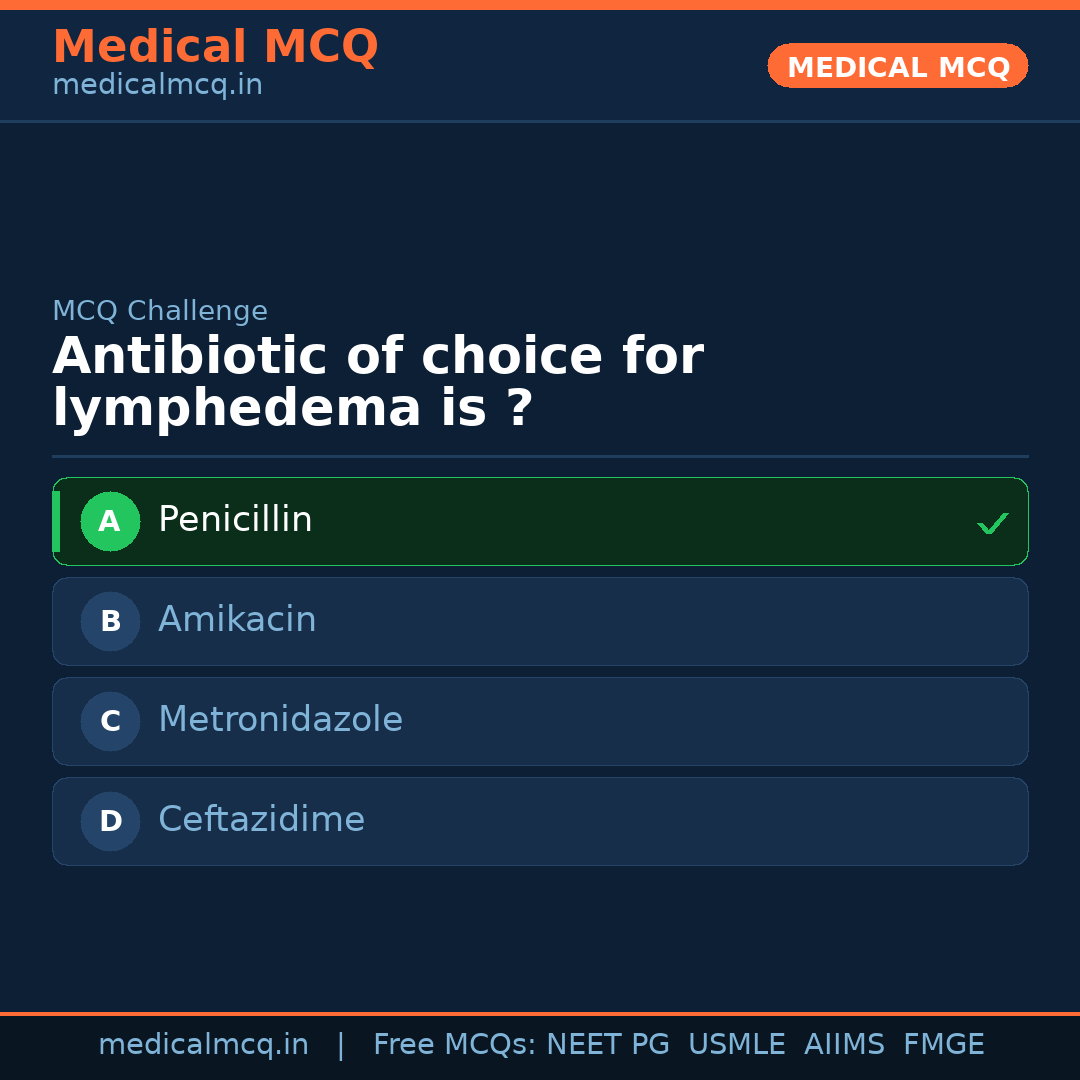
Task: Click the Free MCQs footer text
Action: pos(454,1045)
